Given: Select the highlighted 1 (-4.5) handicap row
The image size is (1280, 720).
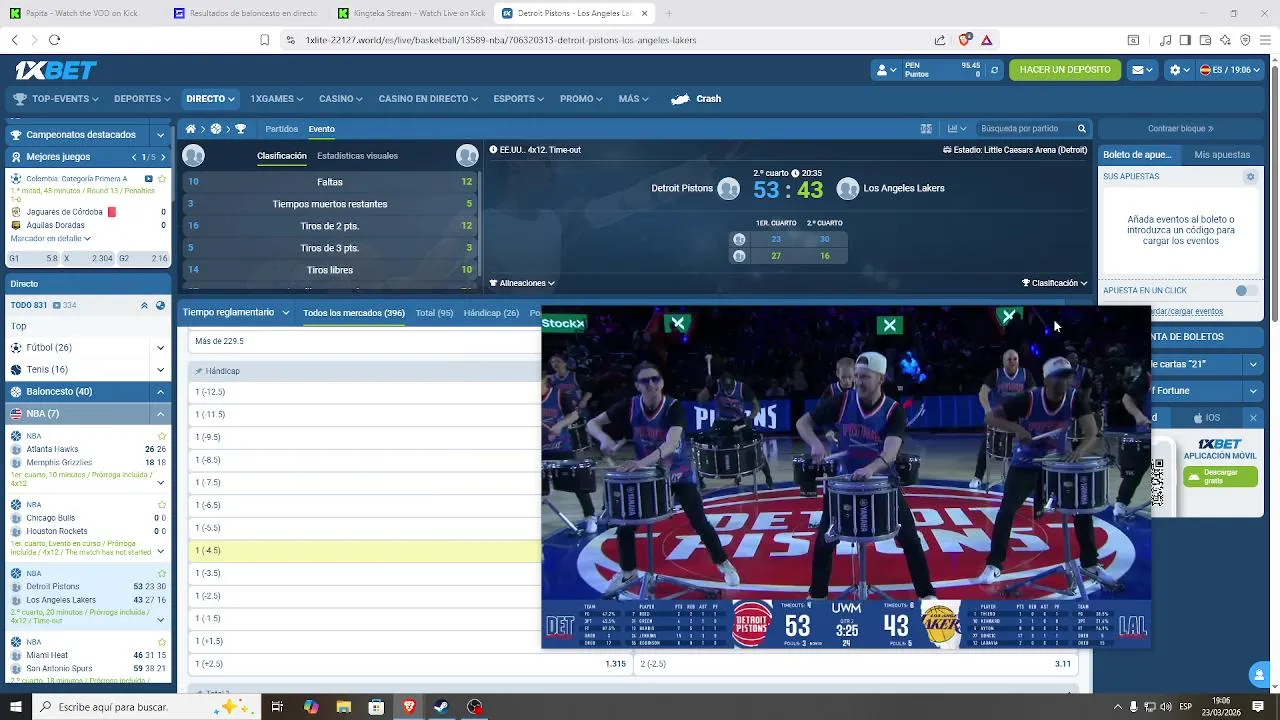Looking at the screenshot, I should coord(365,551).
